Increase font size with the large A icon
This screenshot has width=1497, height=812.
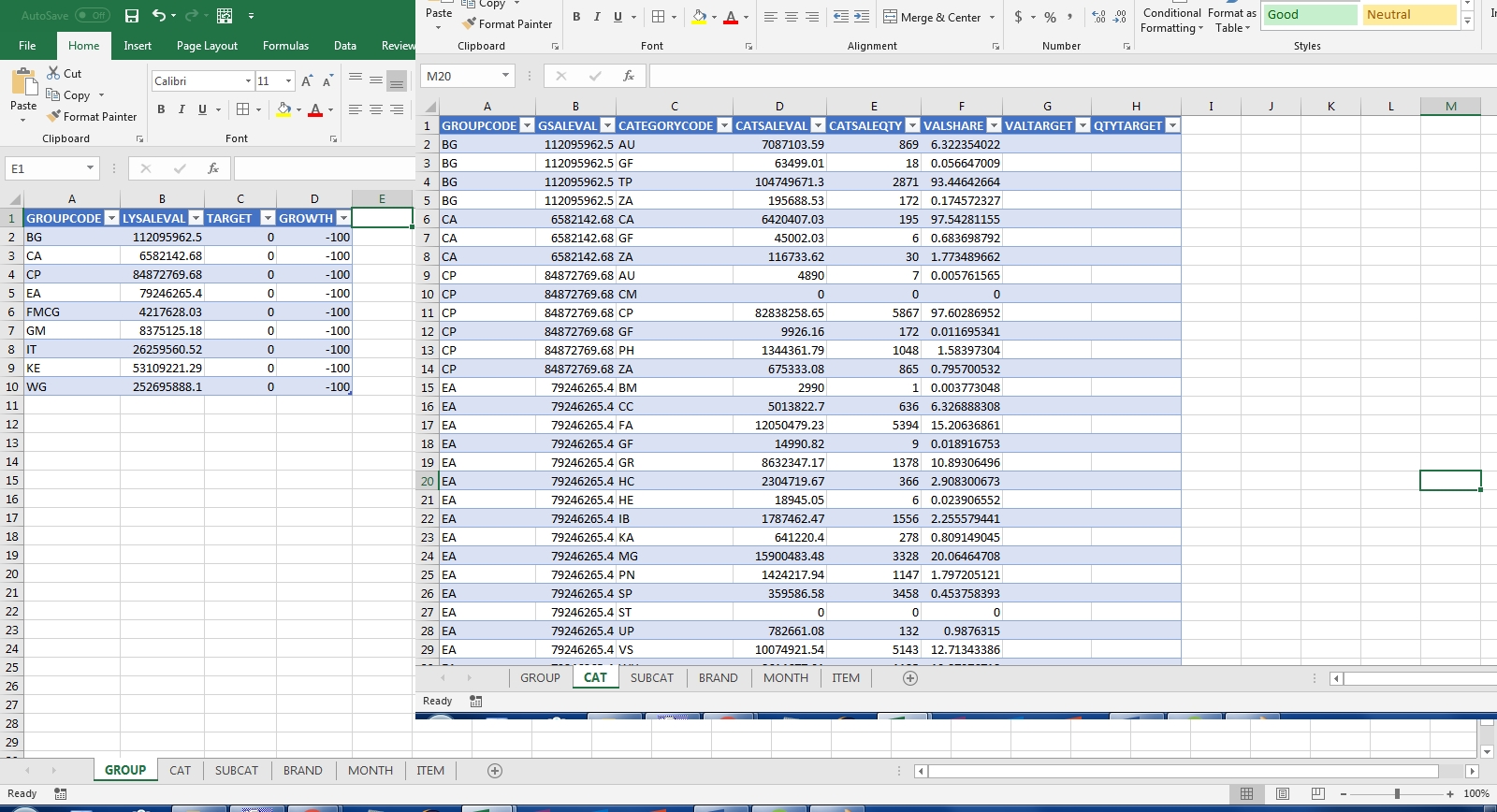[x=306, y=81]
